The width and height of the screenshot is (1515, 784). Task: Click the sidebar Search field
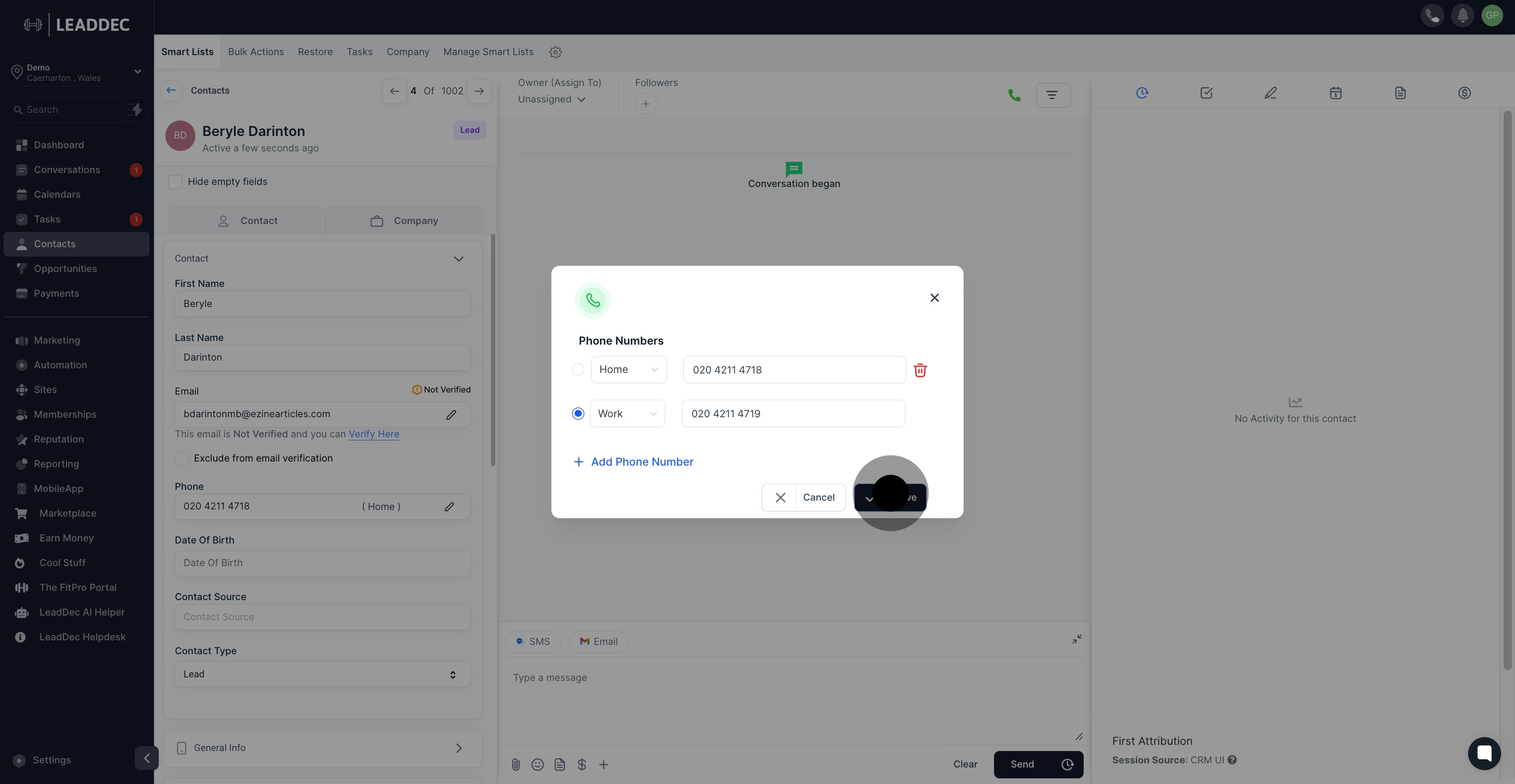click(x=76, y=110)
